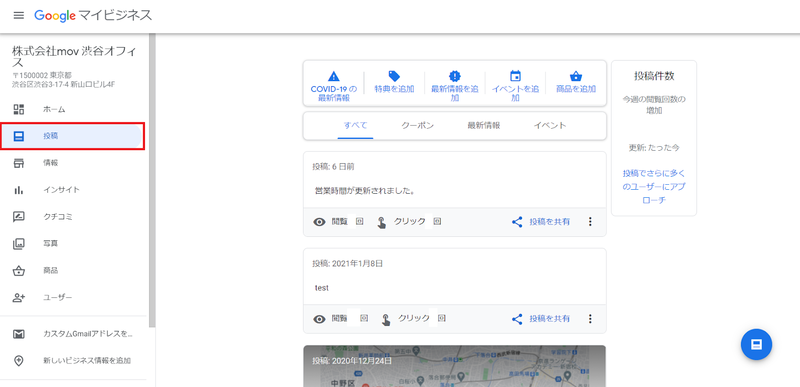Open more options on 営業時間 post
This screenshot has height=387, width=800.
(590, 222)
